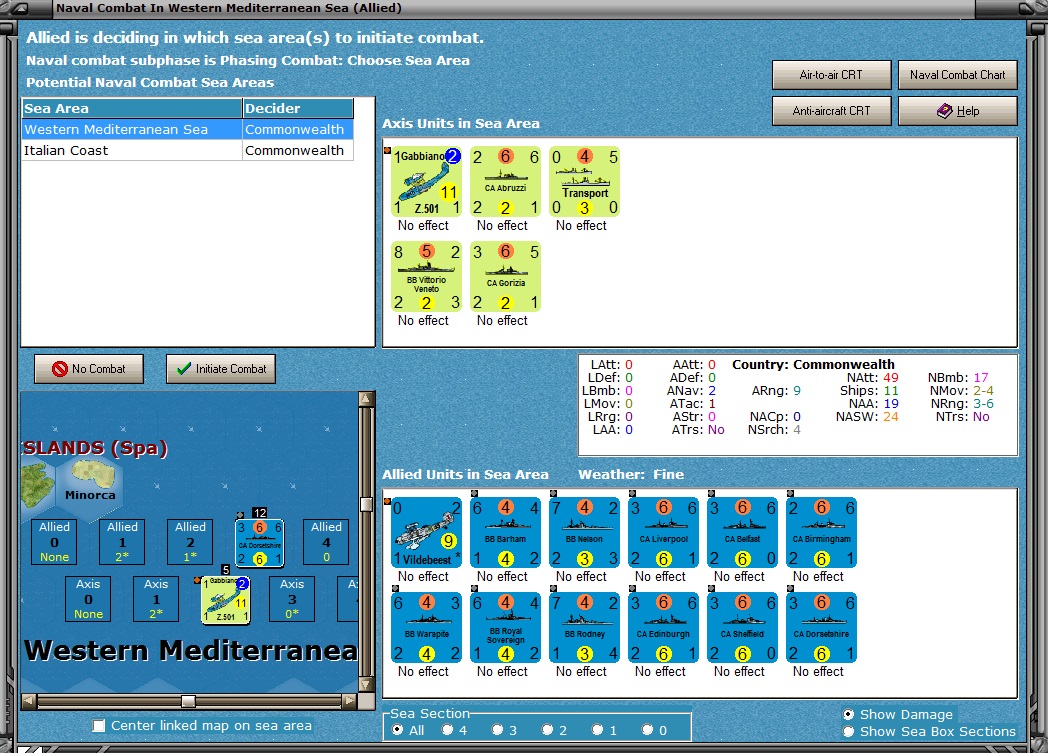1048x753 pixels.
Task: Select the CA Belfast cruiser counter
Action: click(x=742, y=533)
